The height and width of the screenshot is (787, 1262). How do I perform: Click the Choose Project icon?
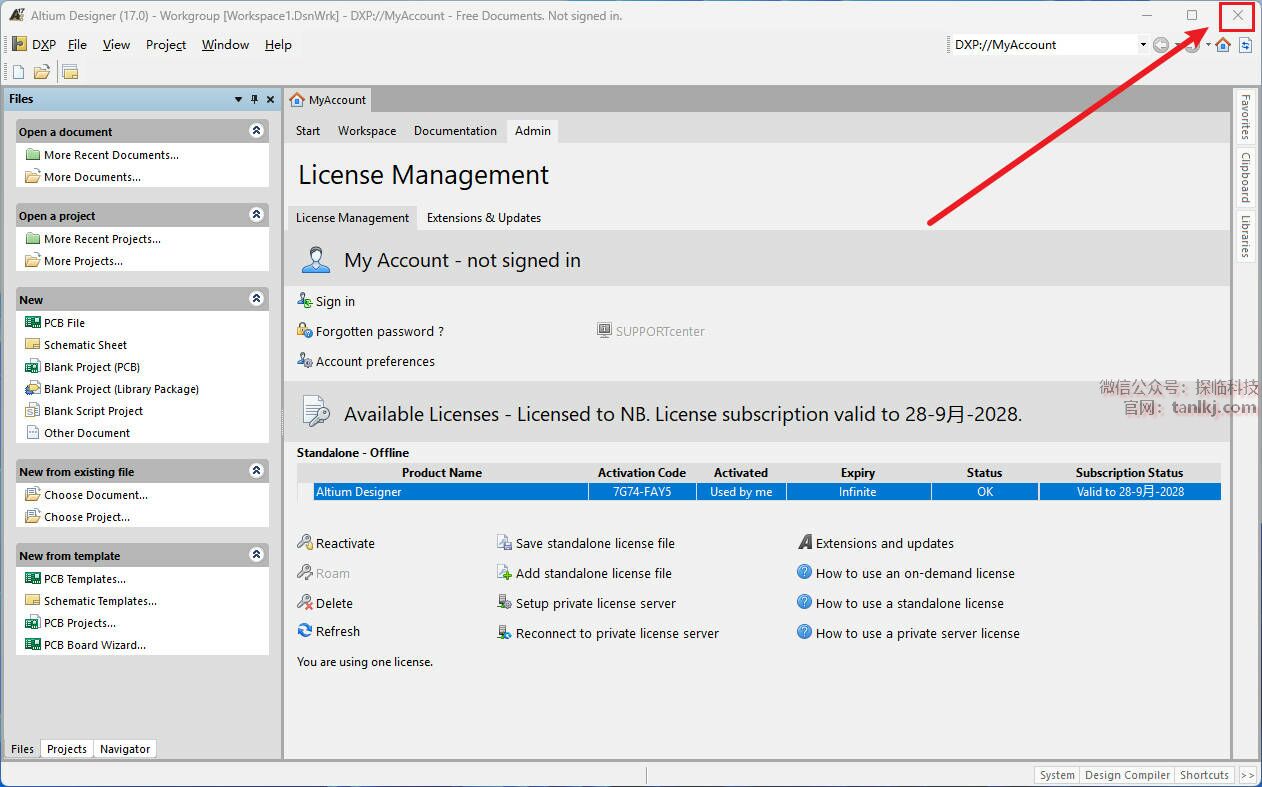(33, 517)
